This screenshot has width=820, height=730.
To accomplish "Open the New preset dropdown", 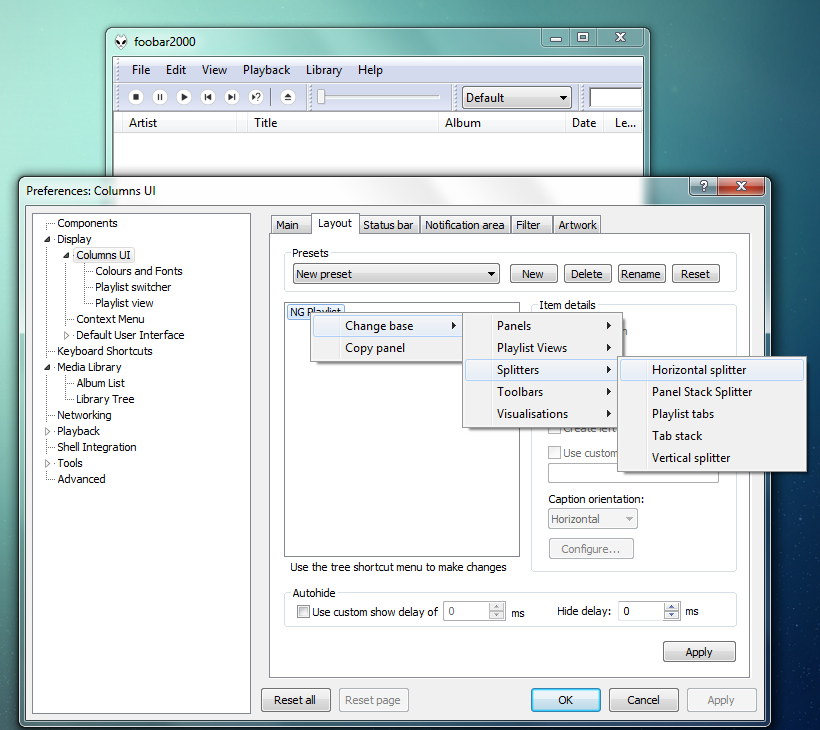I will click(492, 273).
